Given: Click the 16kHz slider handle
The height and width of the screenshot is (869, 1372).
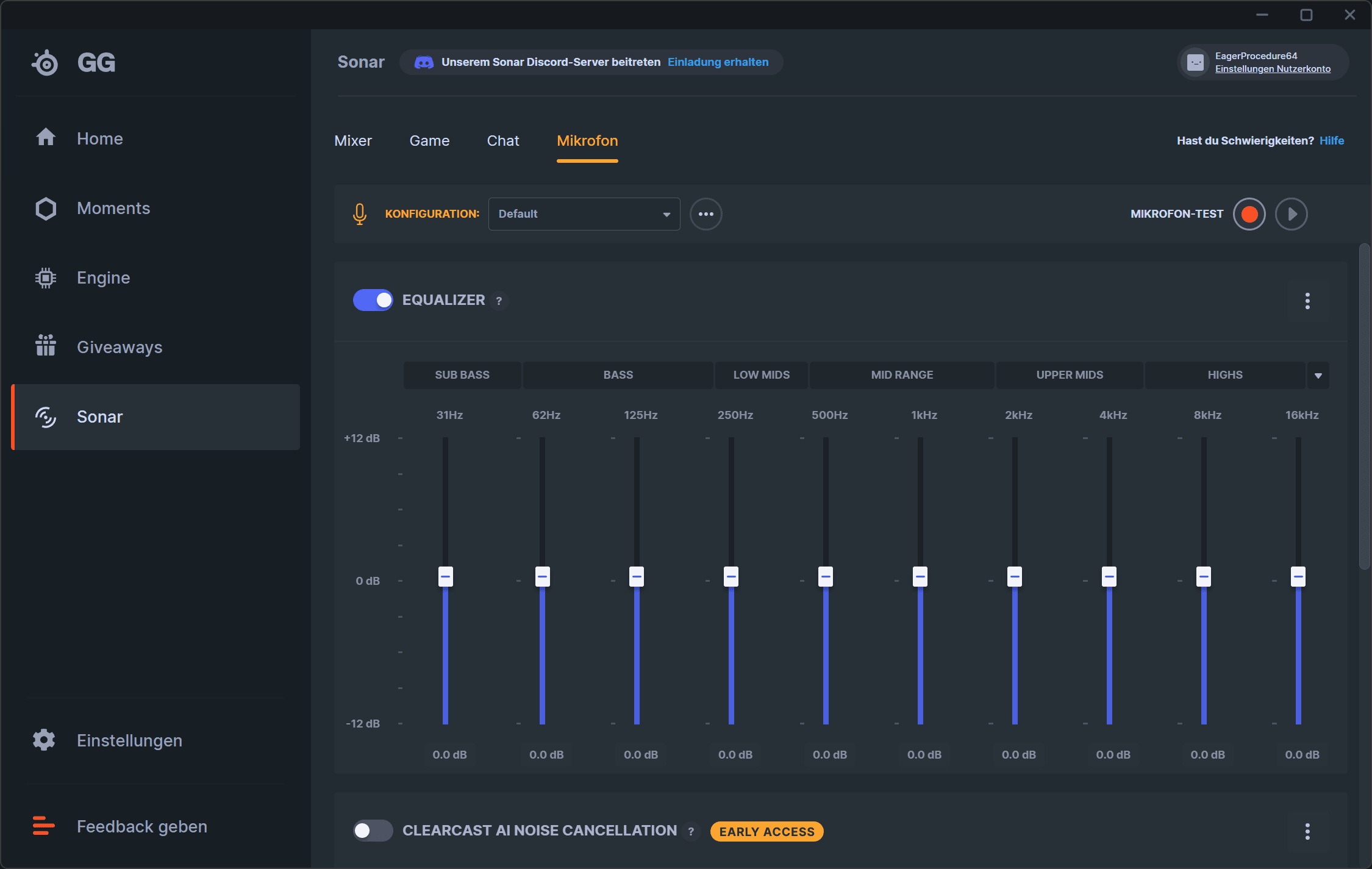Looking at the screenshot, I should tap(1298, 576).
